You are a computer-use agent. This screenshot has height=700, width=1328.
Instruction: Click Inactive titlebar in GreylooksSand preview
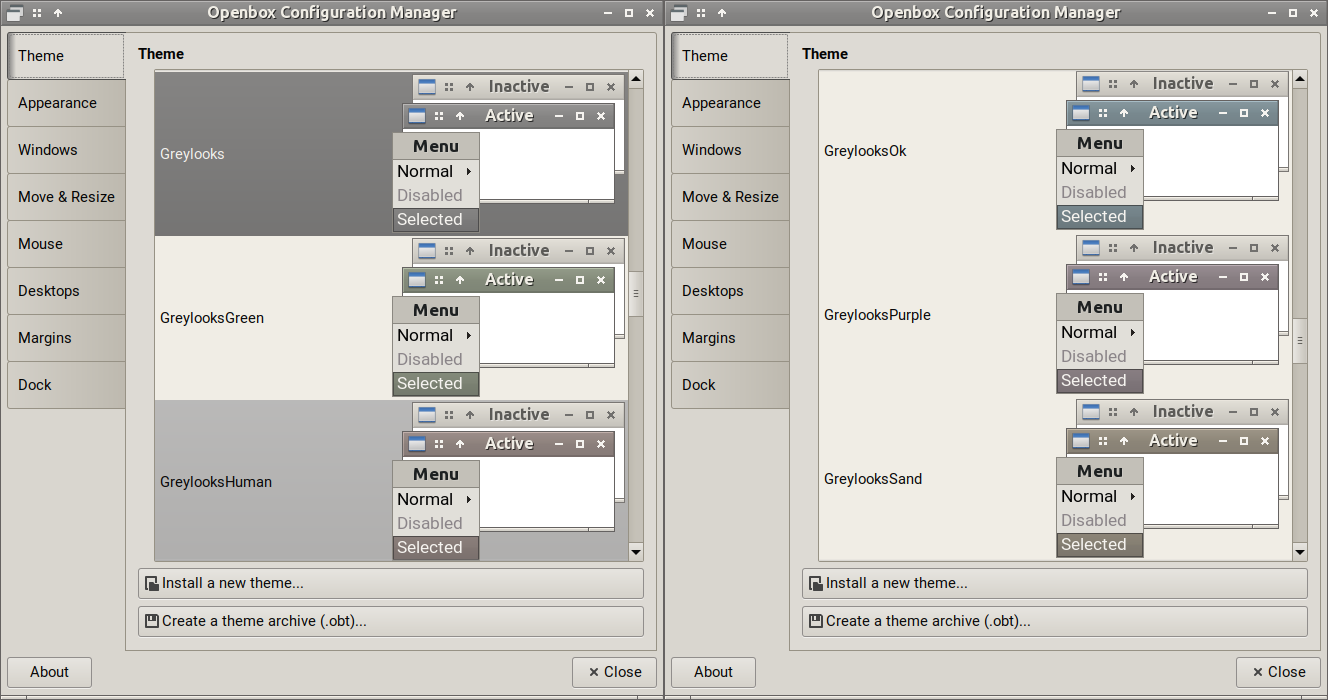pyautogui.click(x=1182, y=412)
